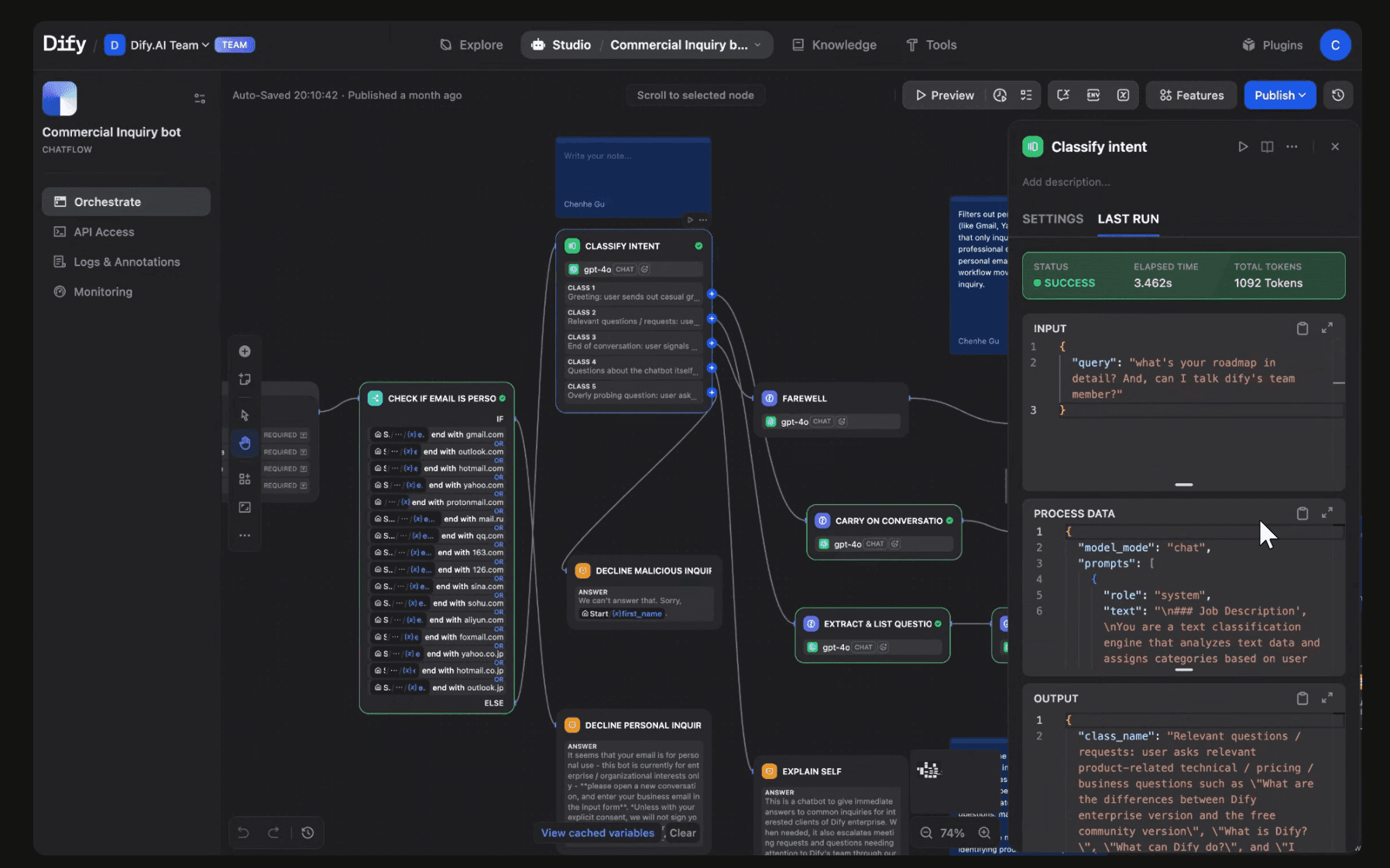Copy the PROCESS DATA contents
The height and width of the screenshot is (868, 1390).
[1302, 513]
